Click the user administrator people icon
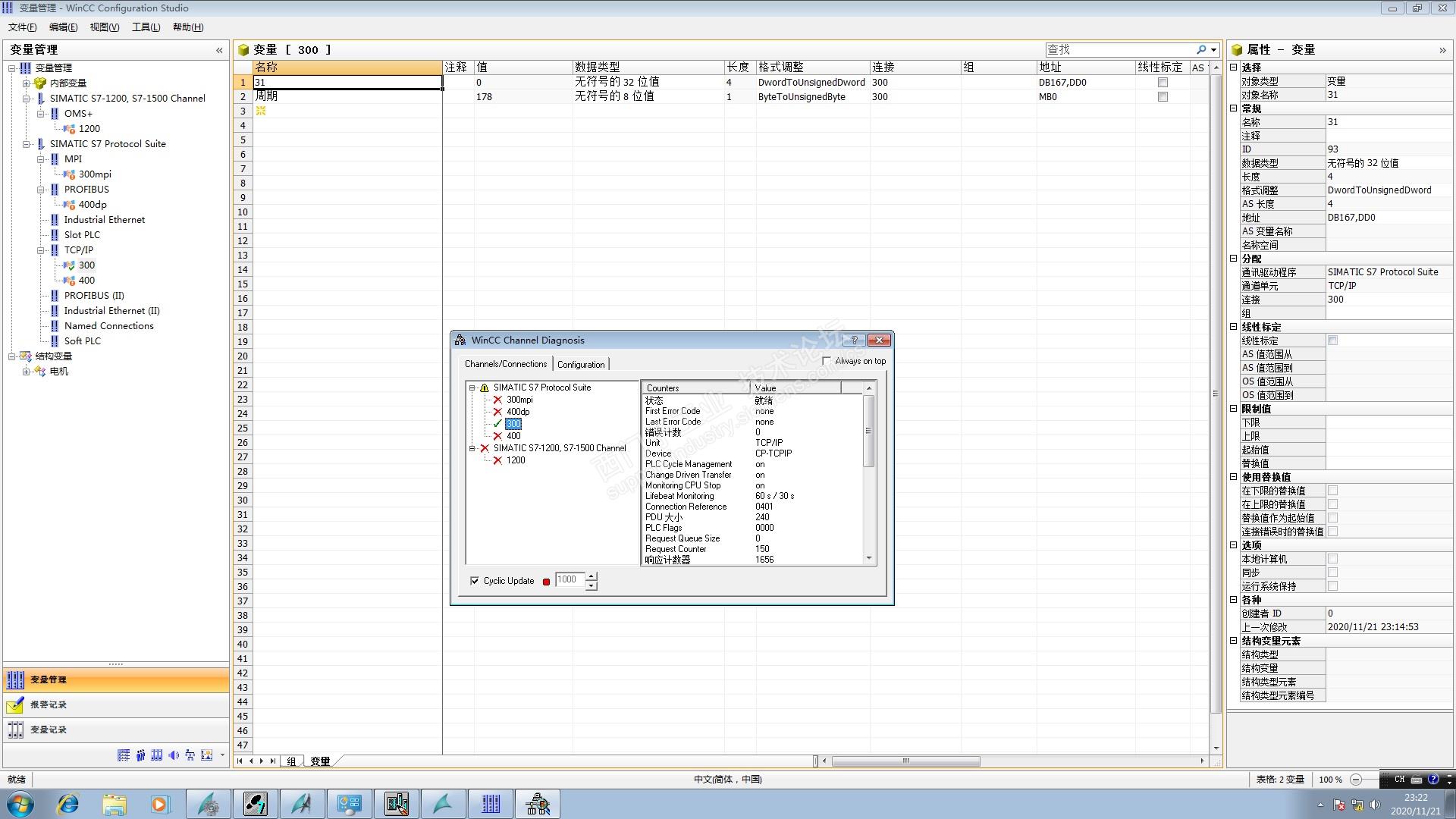Screen dimensions: 1456x819 [140, 755]
